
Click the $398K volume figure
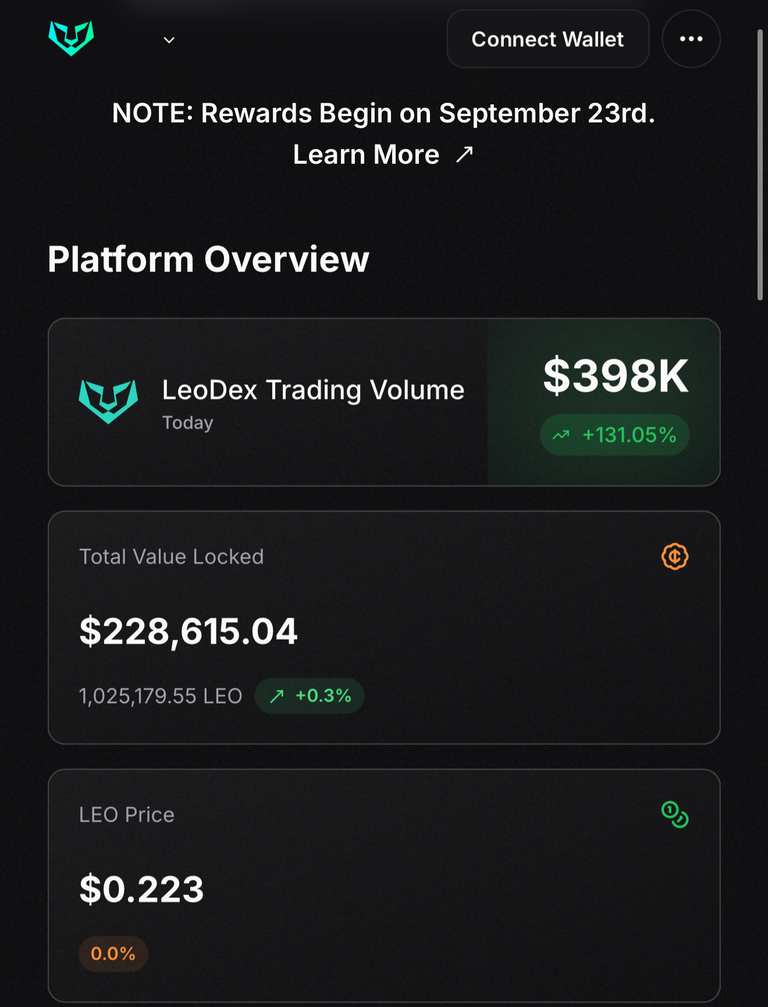pyautogui.click(x=616, y=376)
